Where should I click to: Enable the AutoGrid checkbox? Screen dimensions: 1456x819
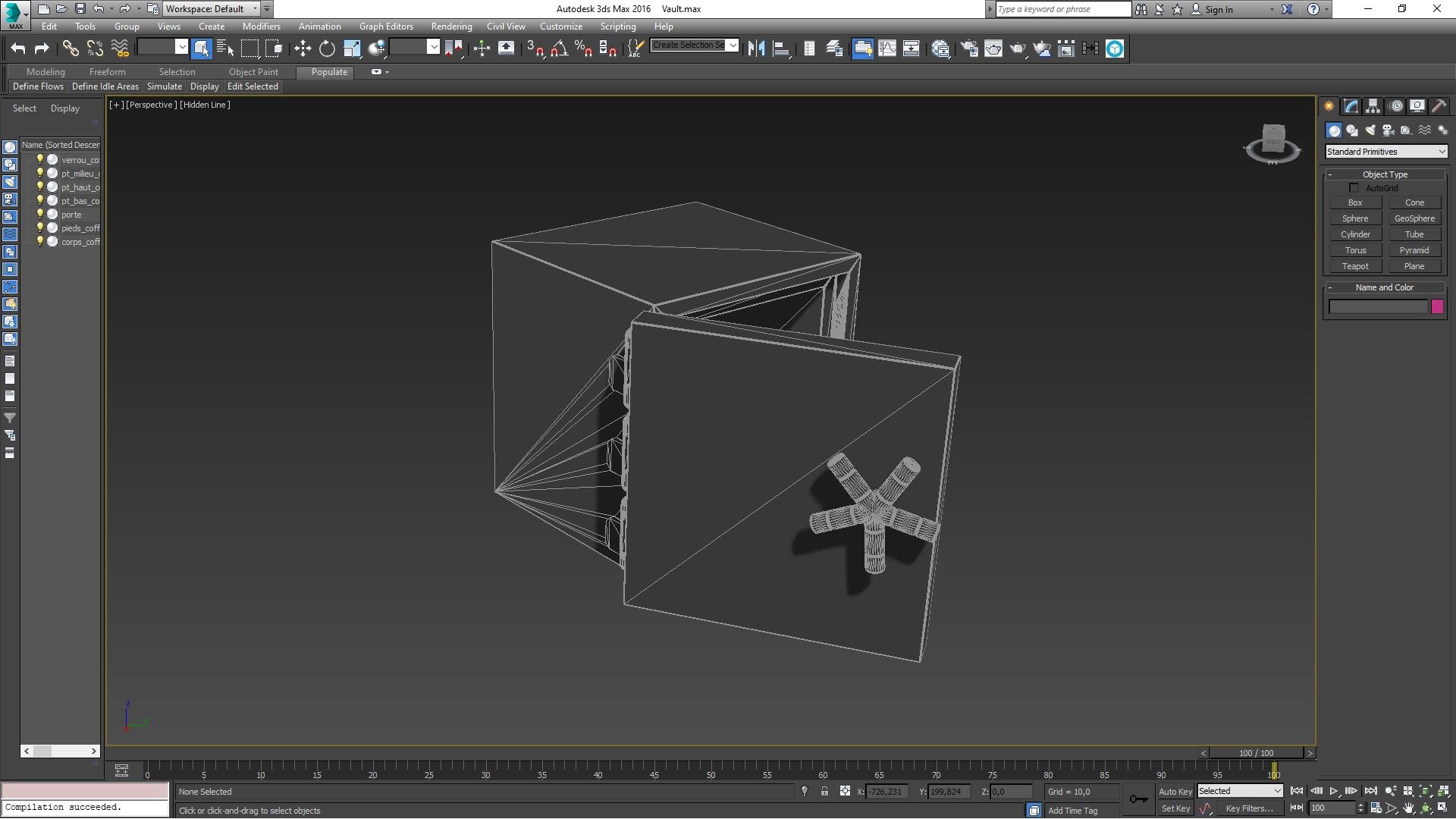click(x=1354, y=188)
